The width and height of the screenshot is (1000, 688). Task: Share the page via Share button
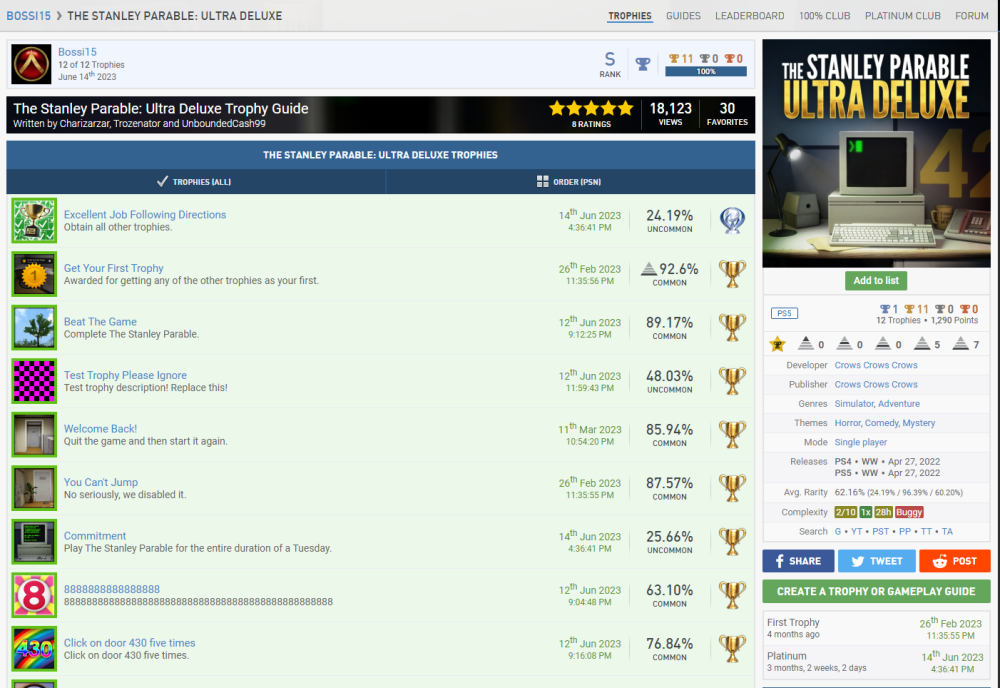798,561
